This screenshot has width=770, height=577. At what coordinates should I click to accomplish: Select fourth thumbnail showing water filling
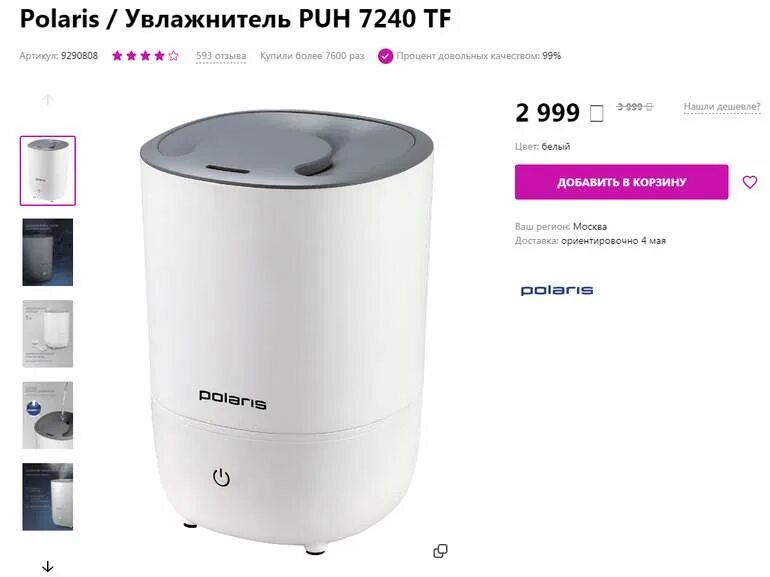pyautogui.click(x=48, y=415)
